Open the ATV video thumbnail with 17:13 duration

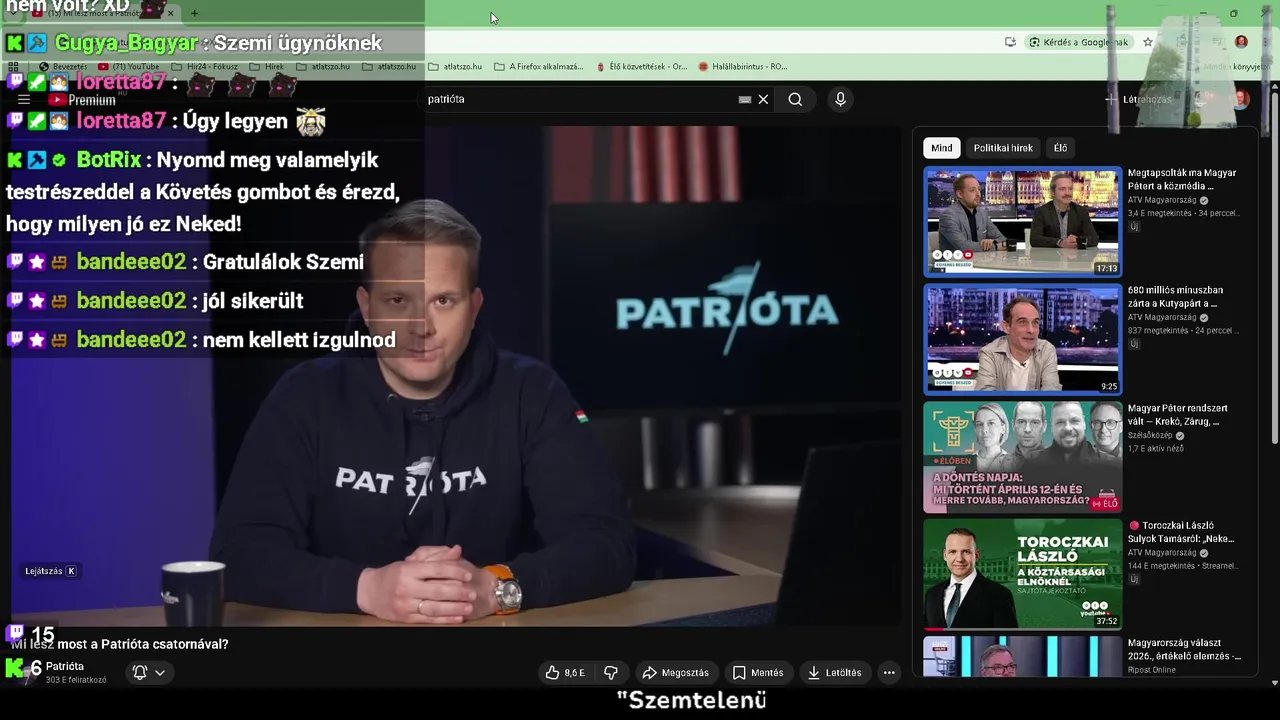pos(1022,221)
